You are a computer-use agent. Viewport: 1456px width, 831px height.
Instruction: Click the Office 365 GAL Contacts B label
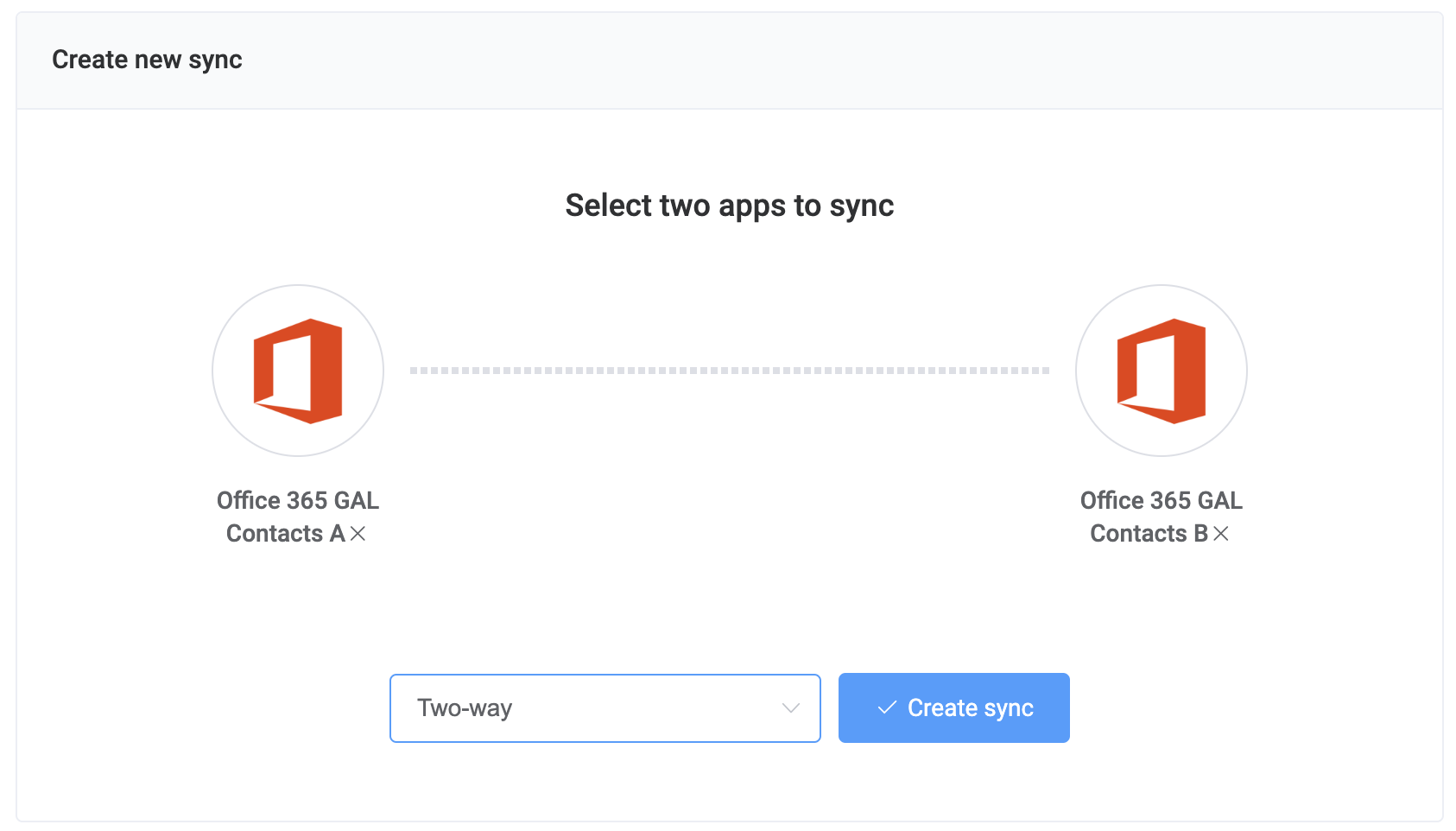(1162, 517)
